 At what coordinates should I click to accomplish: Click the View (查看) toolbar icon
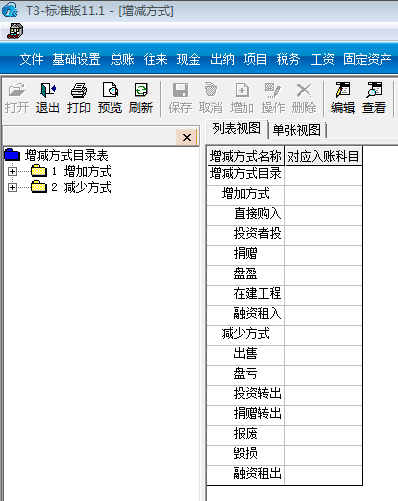coord(374,98)
